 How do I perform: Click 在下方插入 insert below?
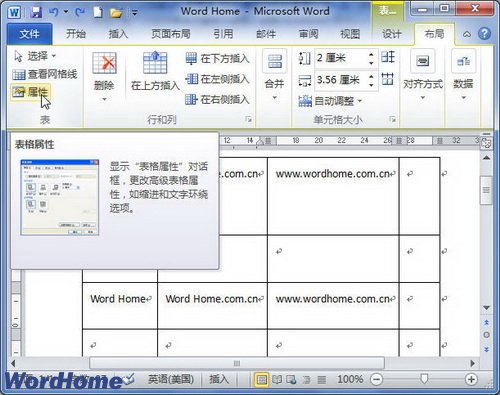[217, 59]
